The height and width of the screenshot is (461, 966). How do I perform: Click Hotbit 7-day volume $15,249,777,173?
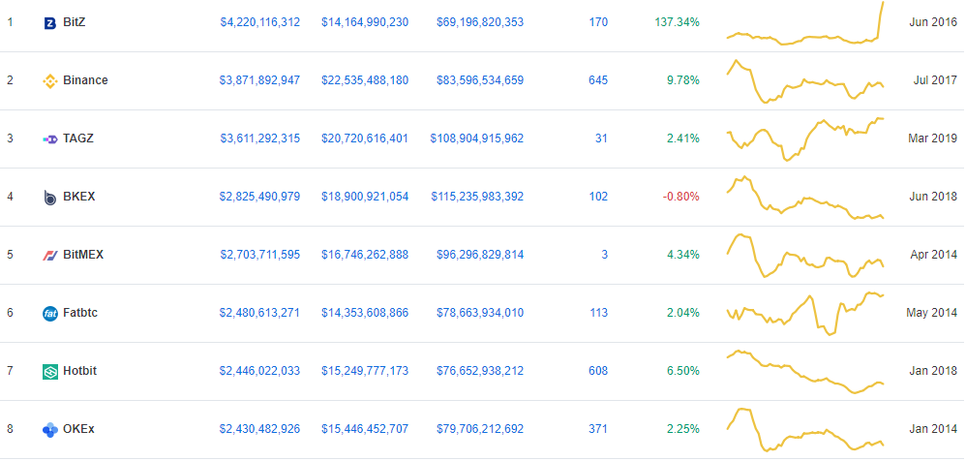(365, 371)
